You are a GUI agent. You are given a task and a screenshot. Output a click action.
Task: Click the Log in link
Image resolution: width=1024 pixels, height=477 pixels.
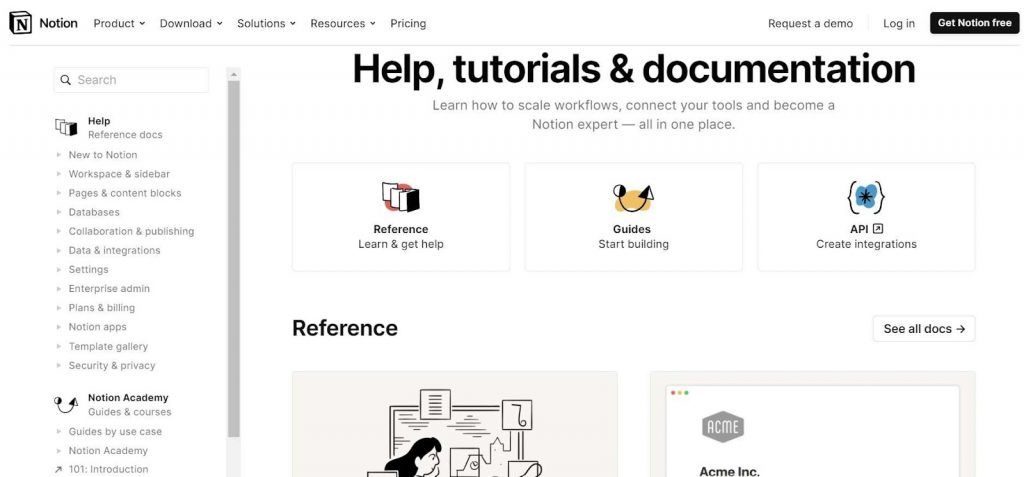[x=899, y=24]
